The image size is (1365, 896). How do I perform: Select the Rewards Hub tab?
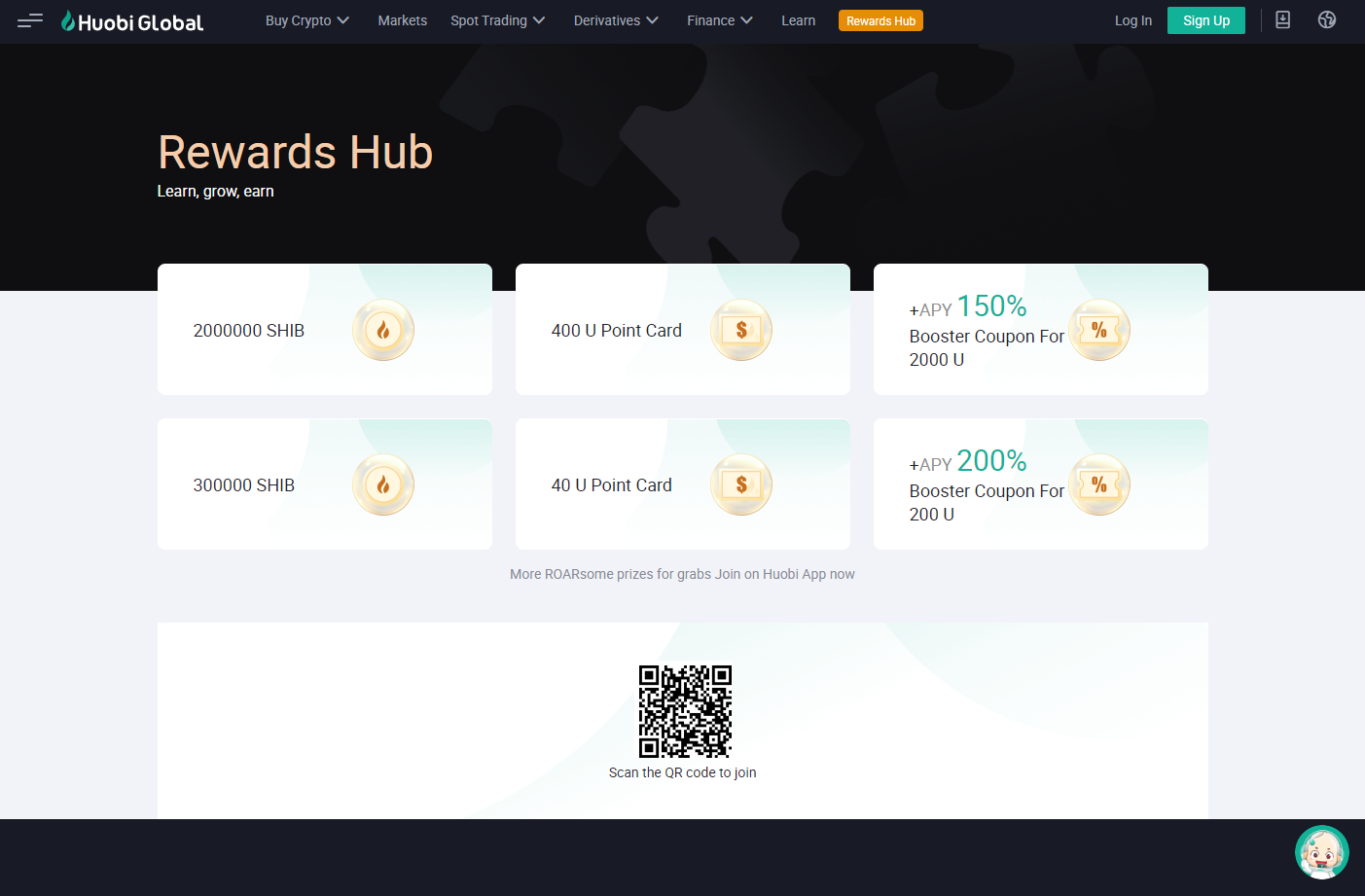click(x=880, y=20)
